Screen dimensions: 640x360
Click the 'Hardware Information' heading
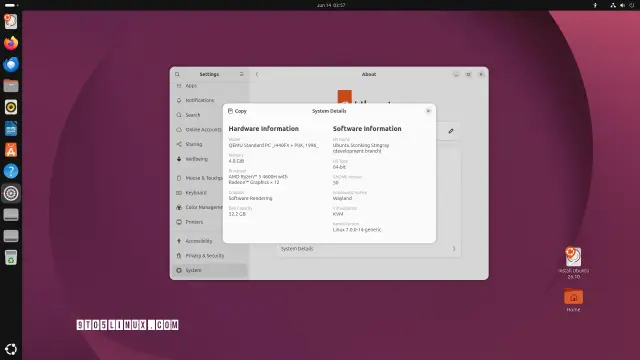click(x=264, y=129)
